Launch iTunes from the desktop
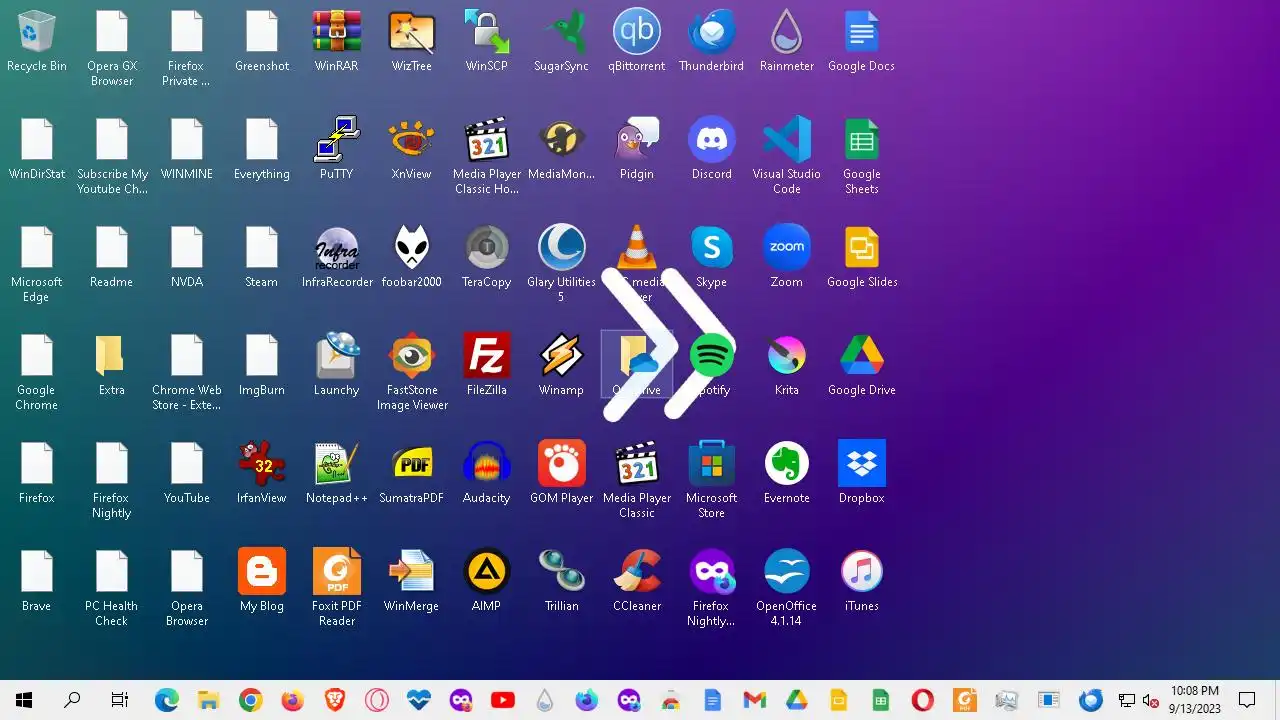This screenshot has height=720, width=1280. coord(861,581)
